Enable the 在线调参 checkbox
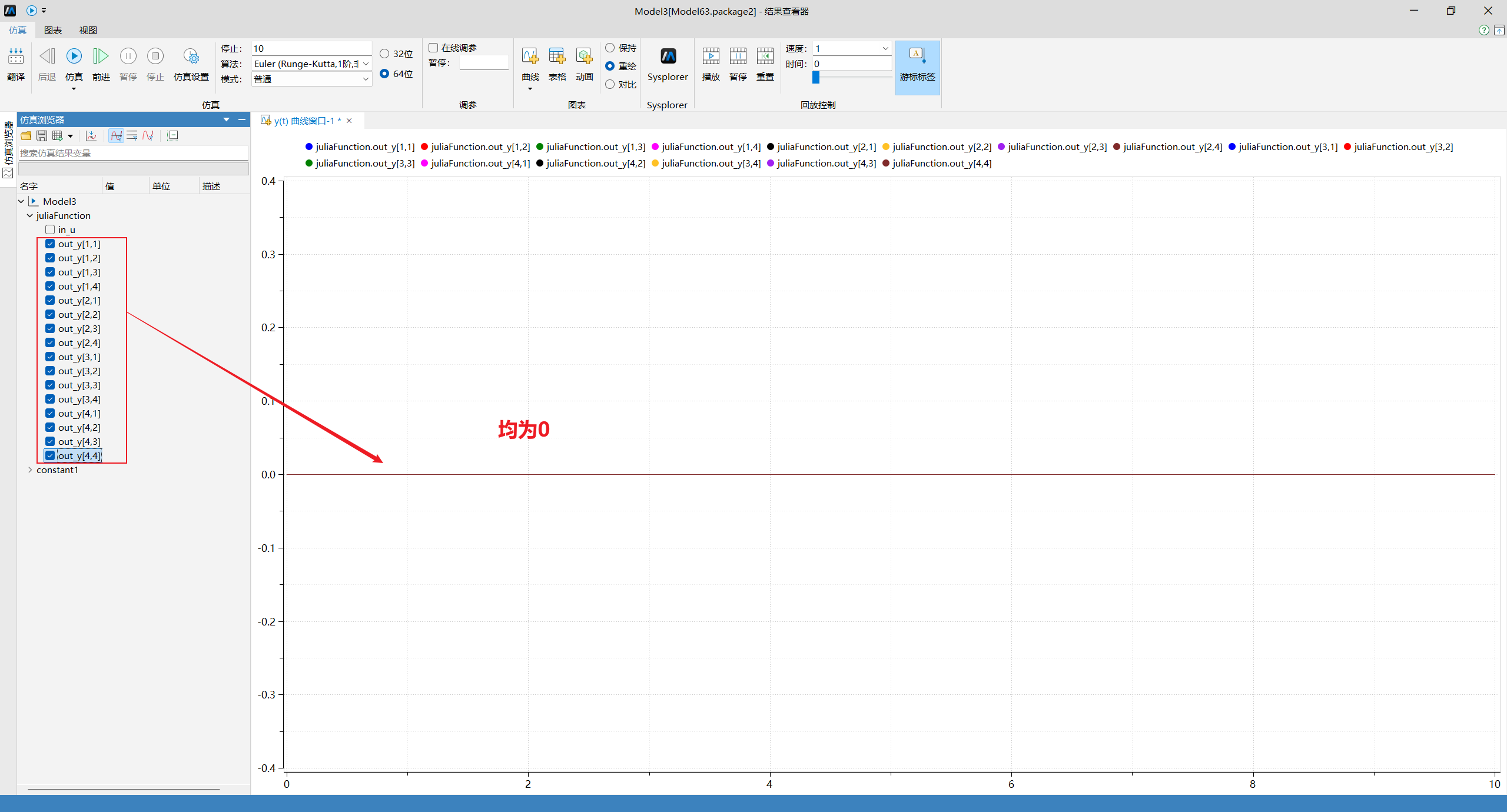 coord(433,48)
